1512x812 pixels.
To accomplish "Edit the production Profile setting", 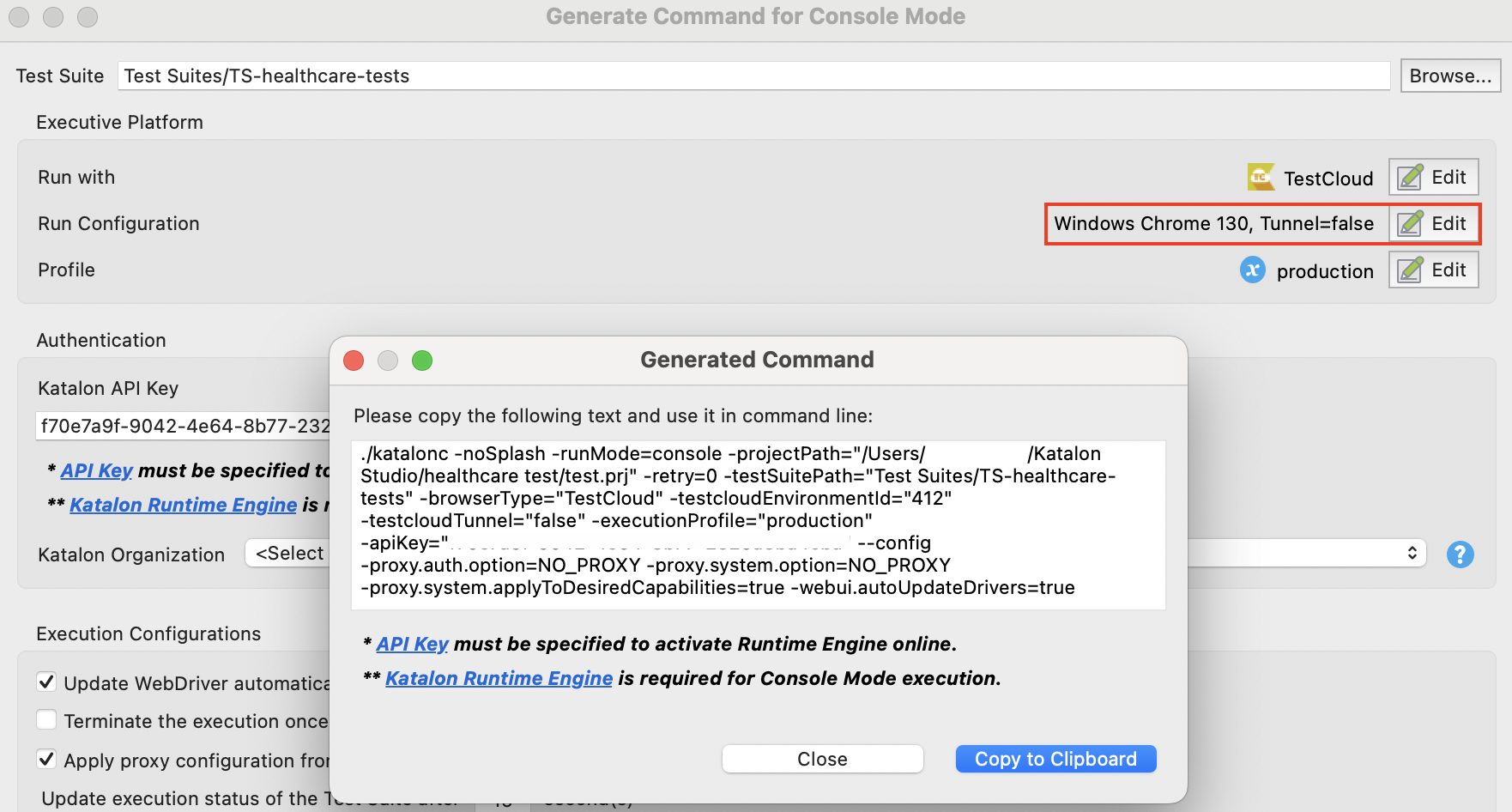I will pos(1433,270).
